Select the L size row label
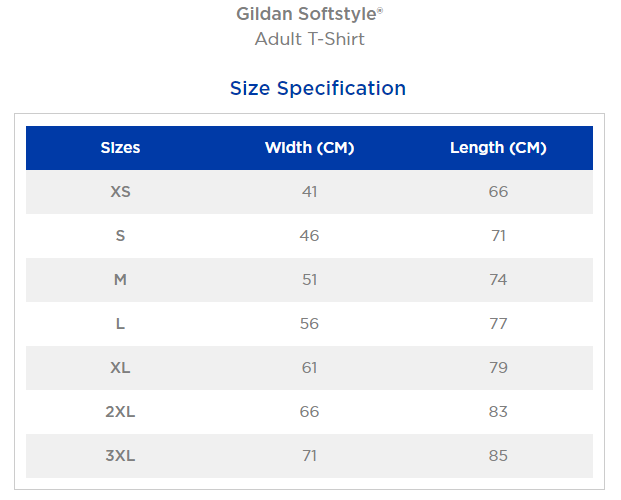The image size is (621, 500). pyautogui.click(x=120, y=324)
